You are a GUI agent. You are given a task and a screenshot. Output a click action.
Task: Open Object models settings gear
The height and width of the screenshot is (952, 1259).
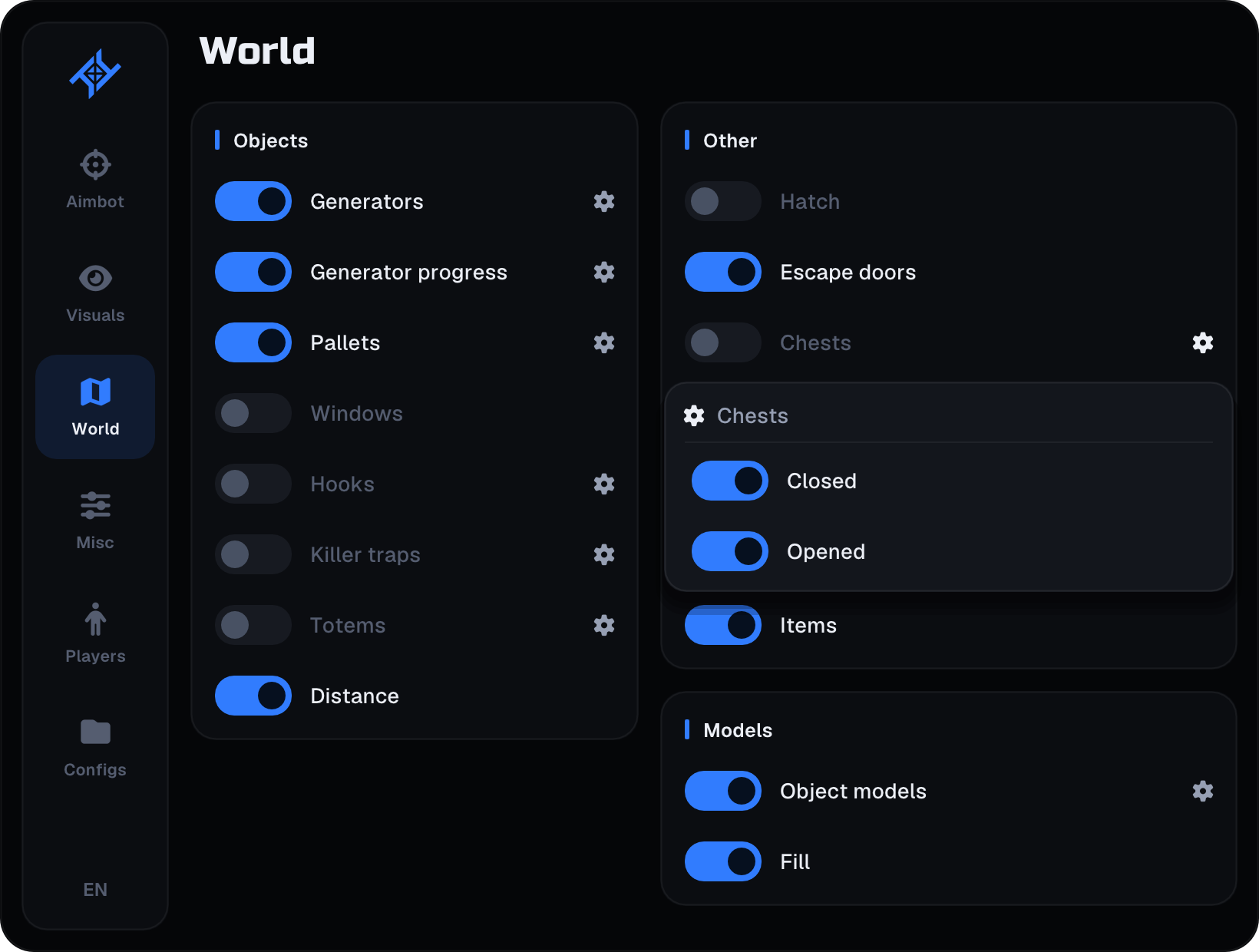point(1203,791)
